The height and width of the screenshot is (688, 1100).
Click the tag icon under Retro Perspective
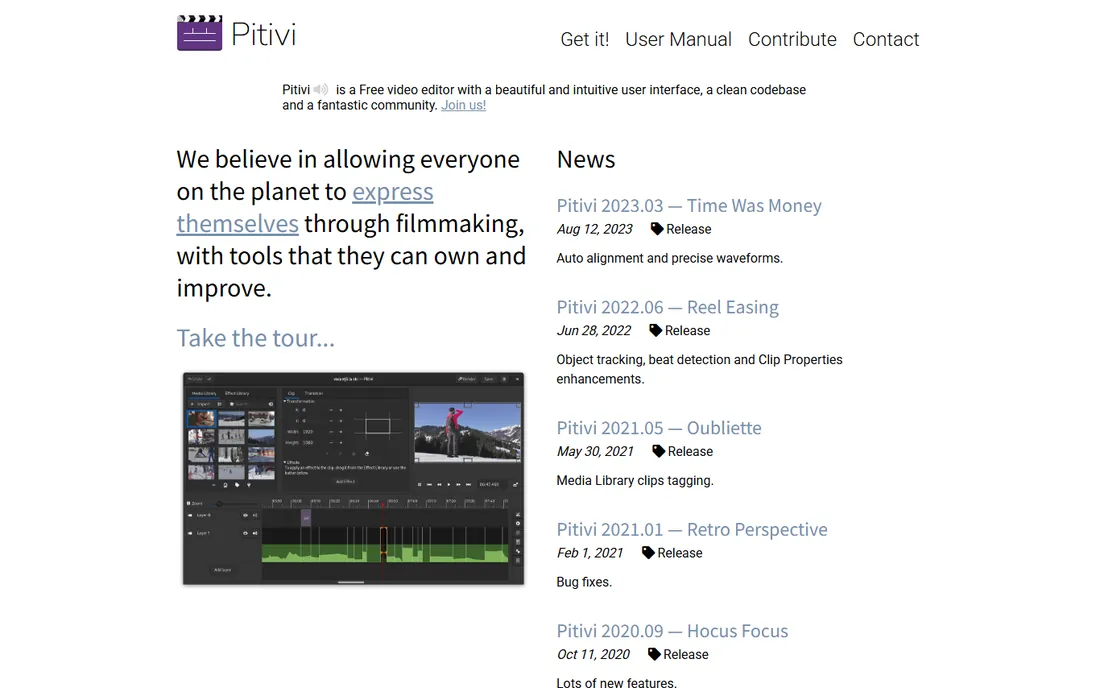click(x=648, y=553)
